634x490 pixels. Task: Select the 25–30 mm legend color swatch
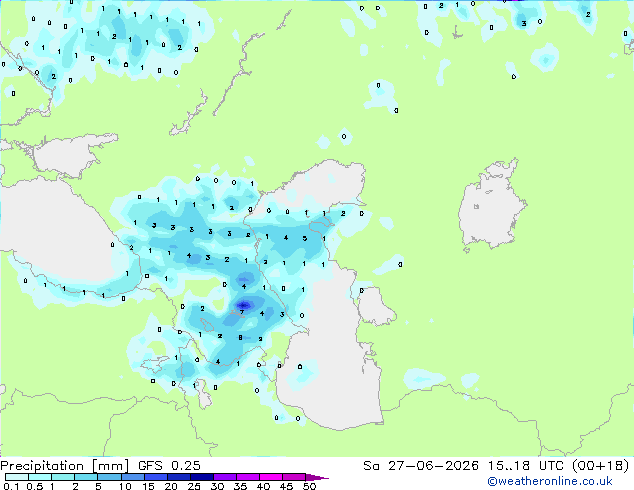tap(201, 477)
